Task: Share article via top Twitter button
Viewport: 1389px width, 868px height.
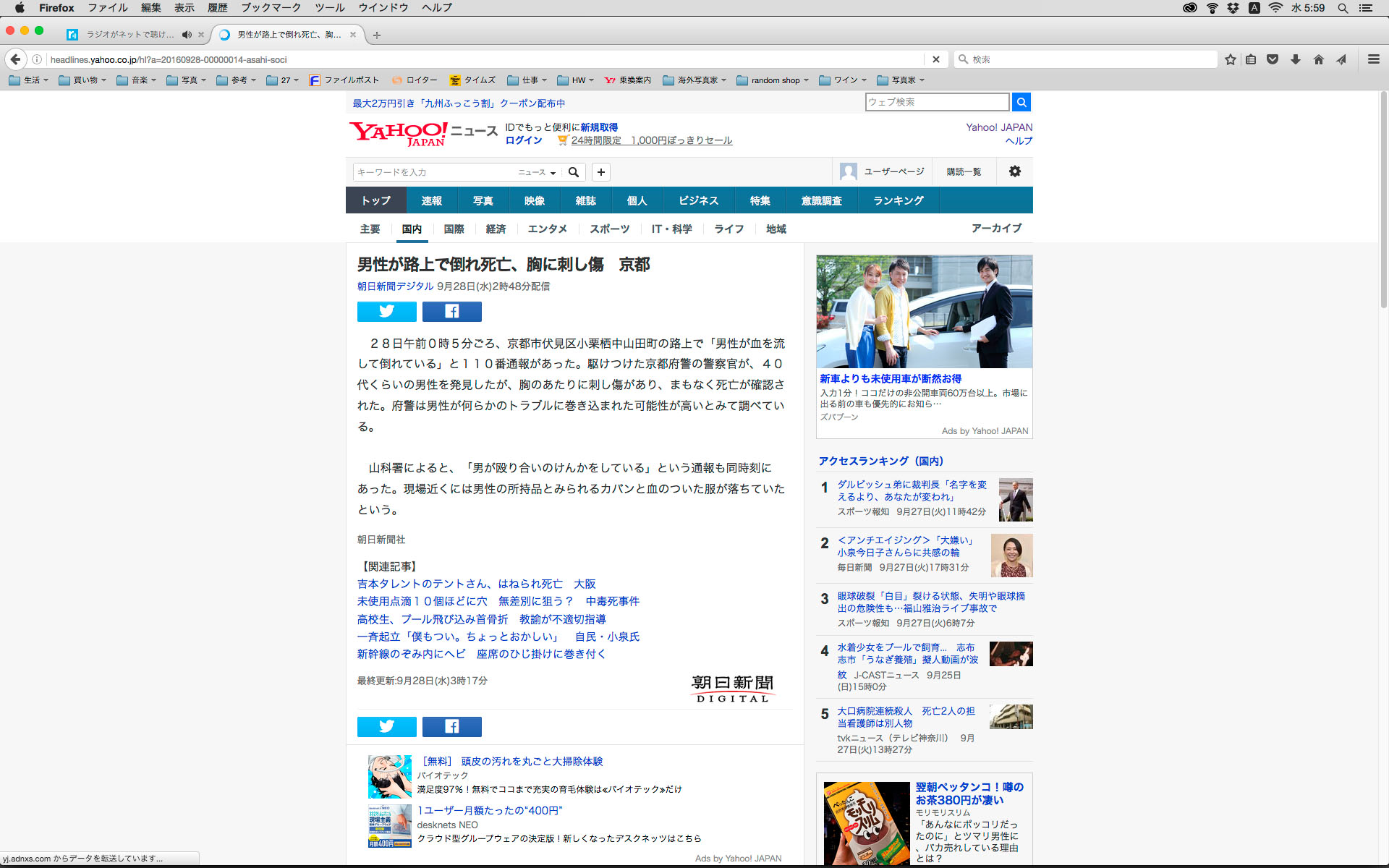Action: click(x=386, y=311)
